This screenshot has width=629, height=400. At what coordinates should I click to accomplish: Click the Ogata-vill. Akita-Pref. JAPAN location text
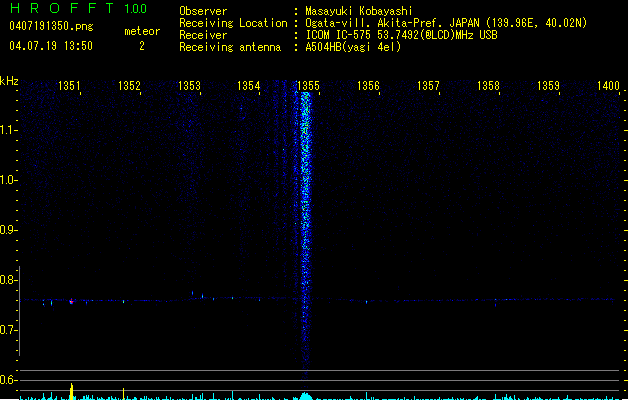(x=446, y=23)
